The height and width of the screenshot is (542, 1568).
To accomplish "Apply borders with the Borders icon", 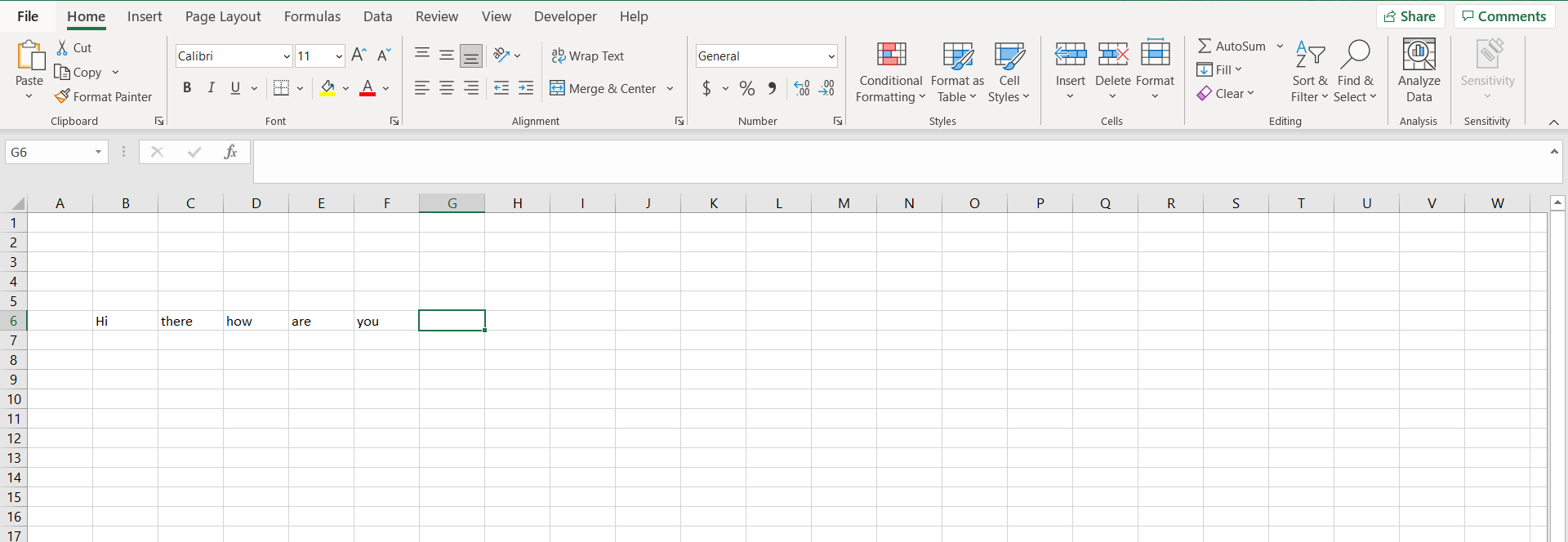I will (x=281, y=88).
